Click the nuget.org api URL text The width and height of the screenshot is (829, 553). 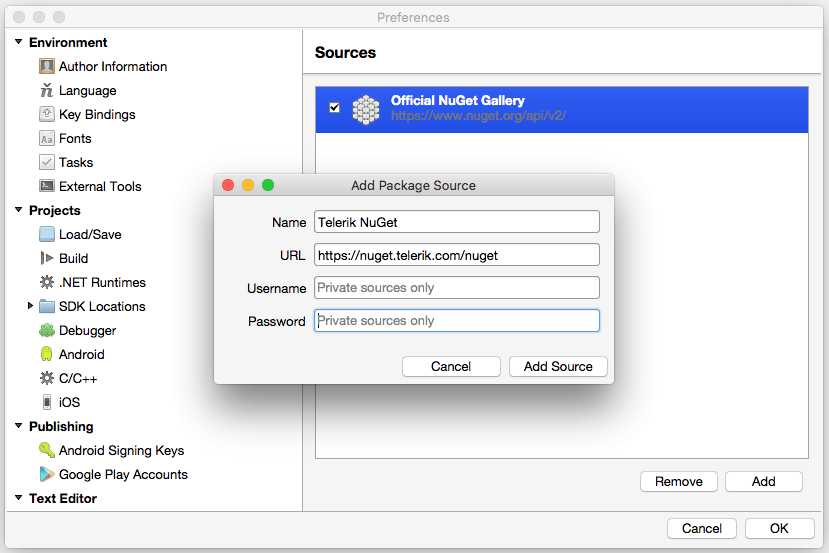[x=478, y=116]
